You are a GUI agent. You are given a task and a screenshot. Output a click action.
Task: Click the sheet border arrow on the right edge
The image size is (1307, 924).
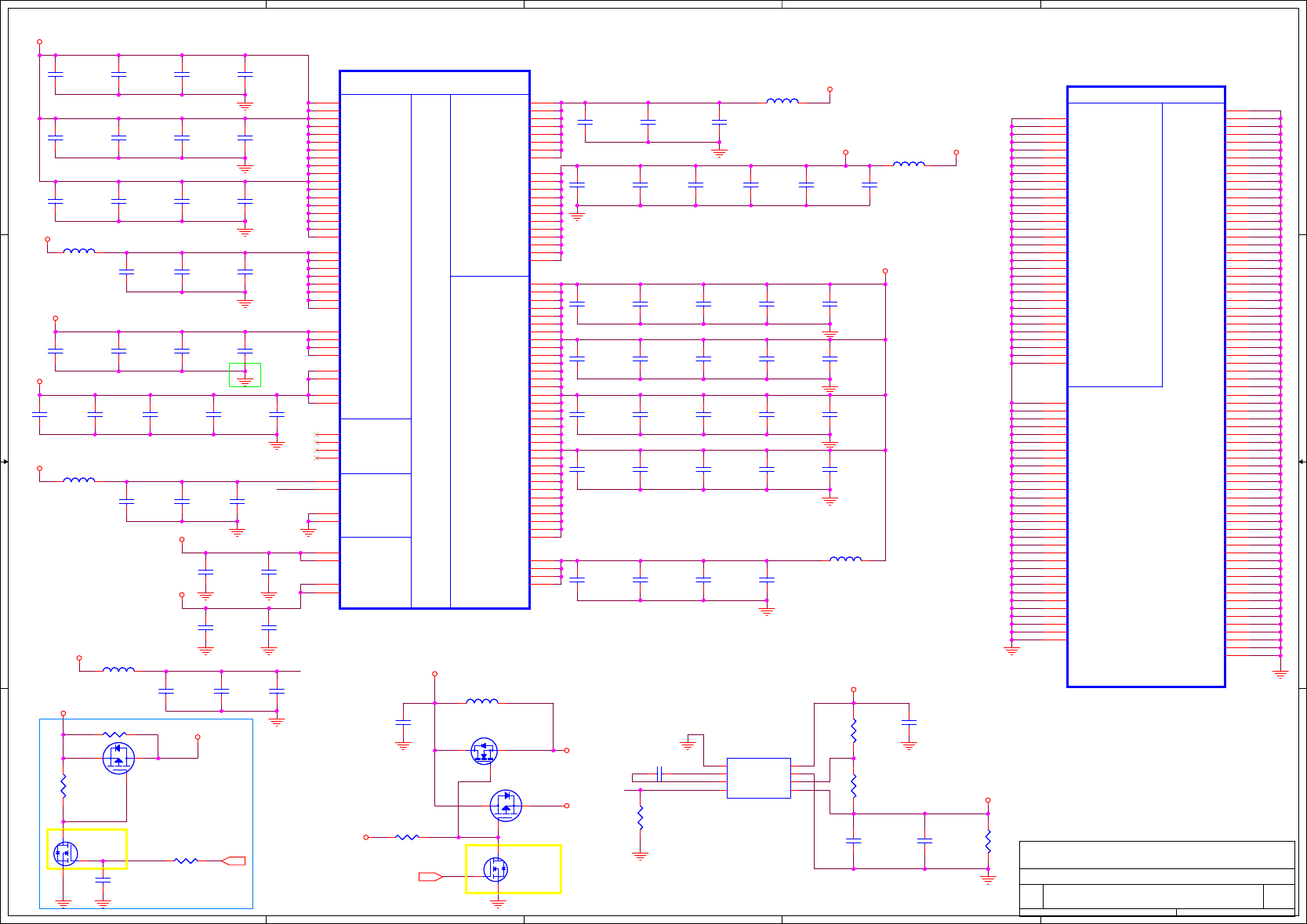[x=1302, y=462]
